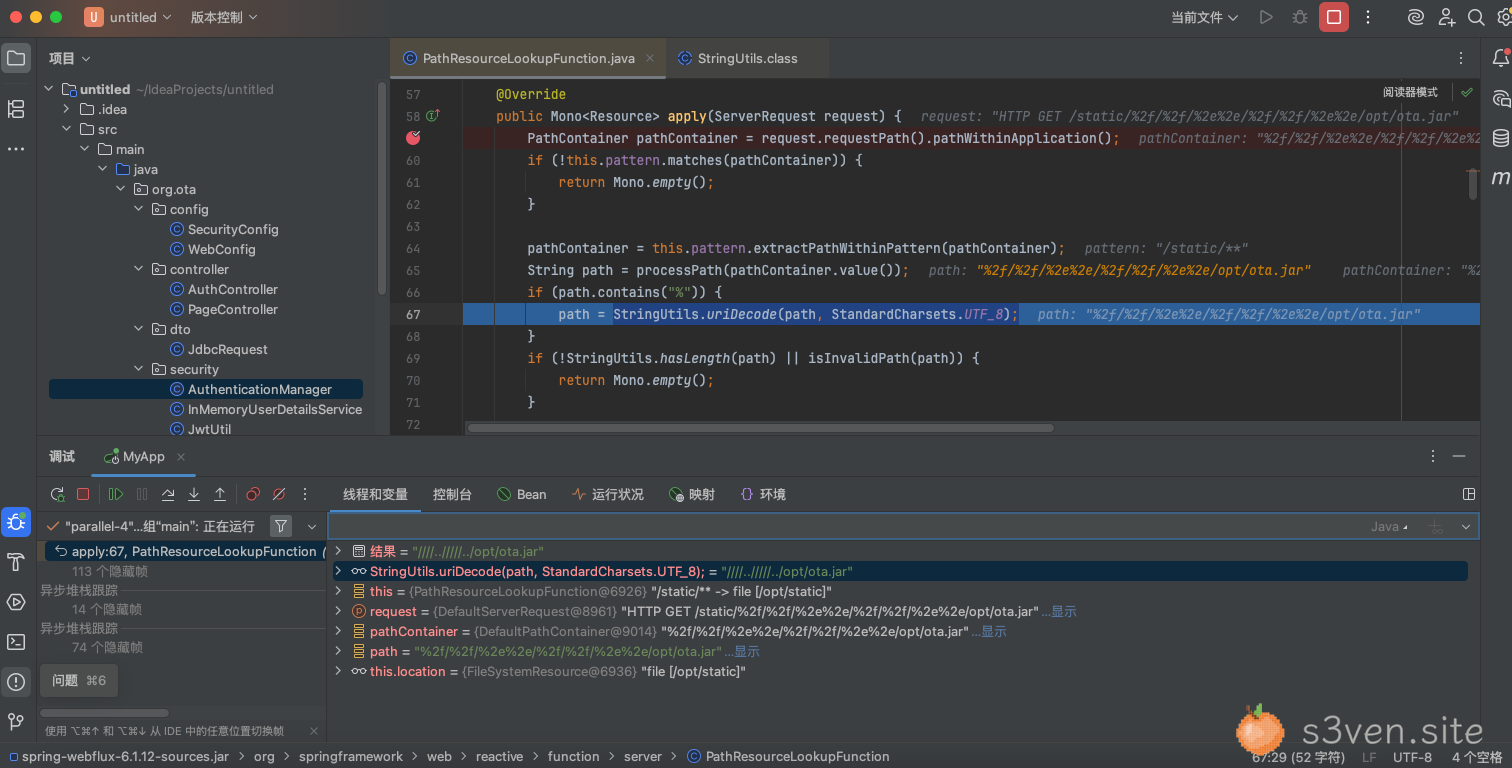Open the Structure tool window icon
This screenshot has height=768, width=1512.
(16, 109)
